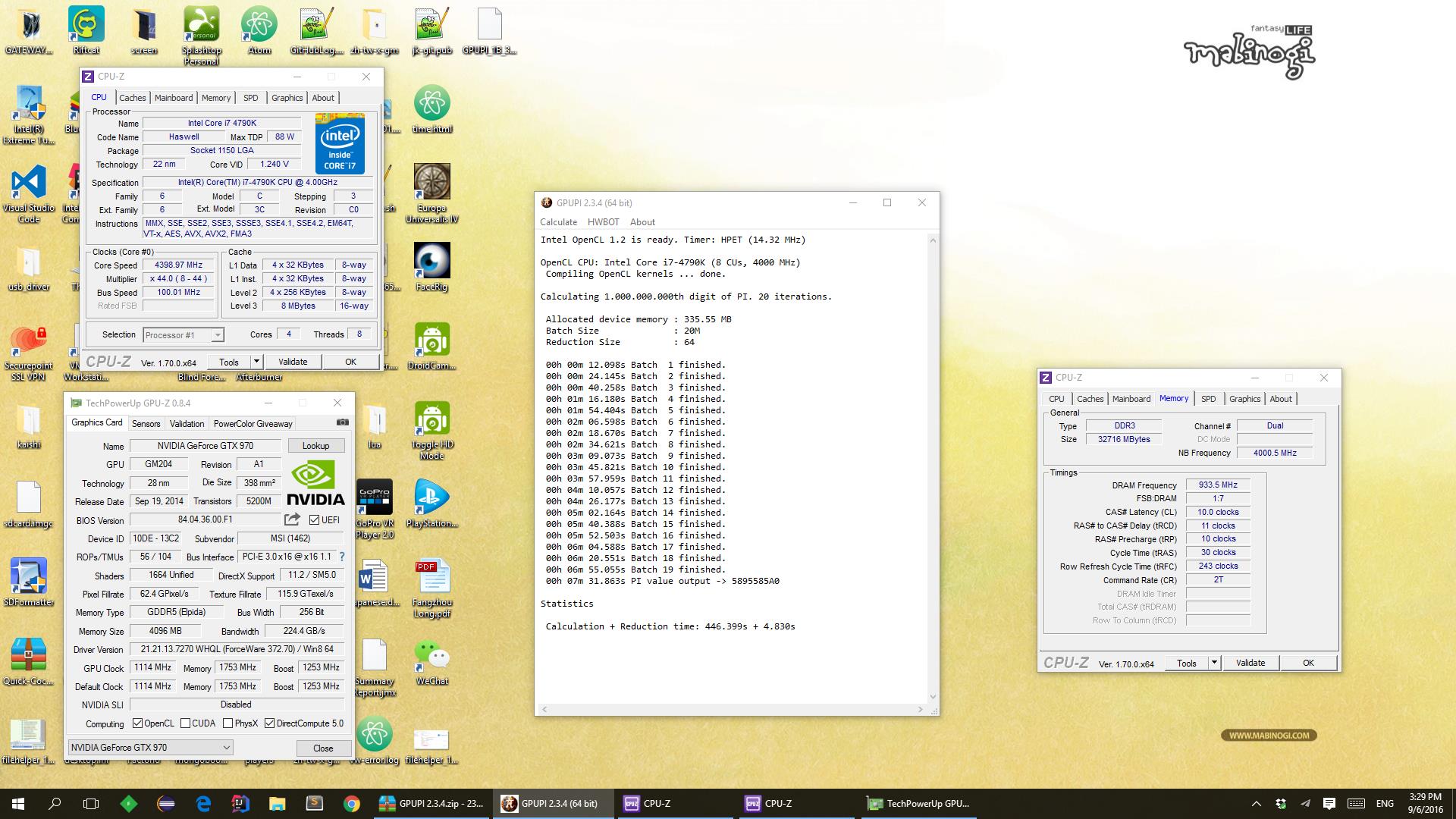Open Google Chrome from the taskbar
The height and width of the screenshot is (819, 1456).
[351, 804]
